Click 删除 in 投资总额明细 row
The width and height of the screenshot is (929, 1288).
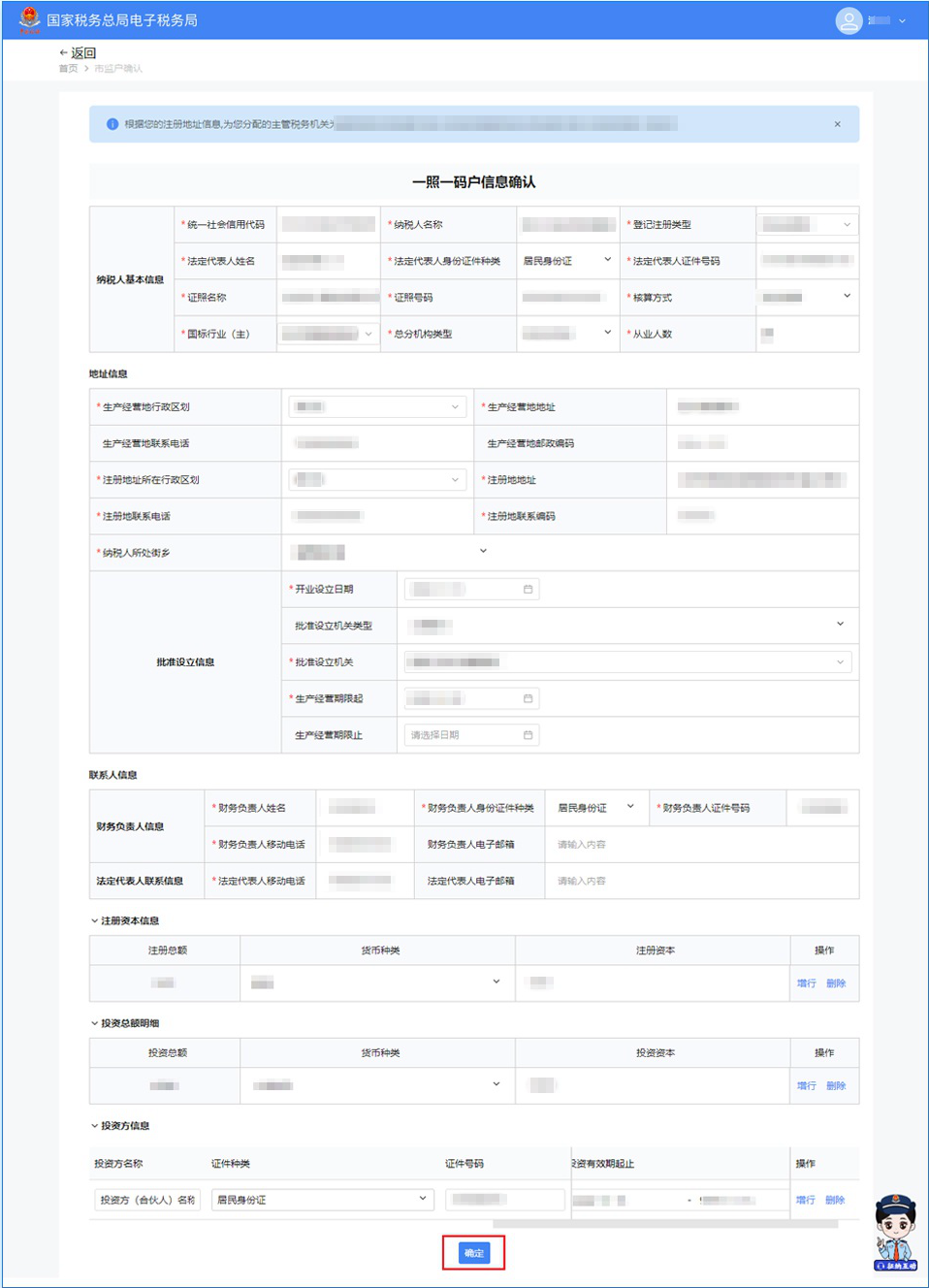[836, 1086]
